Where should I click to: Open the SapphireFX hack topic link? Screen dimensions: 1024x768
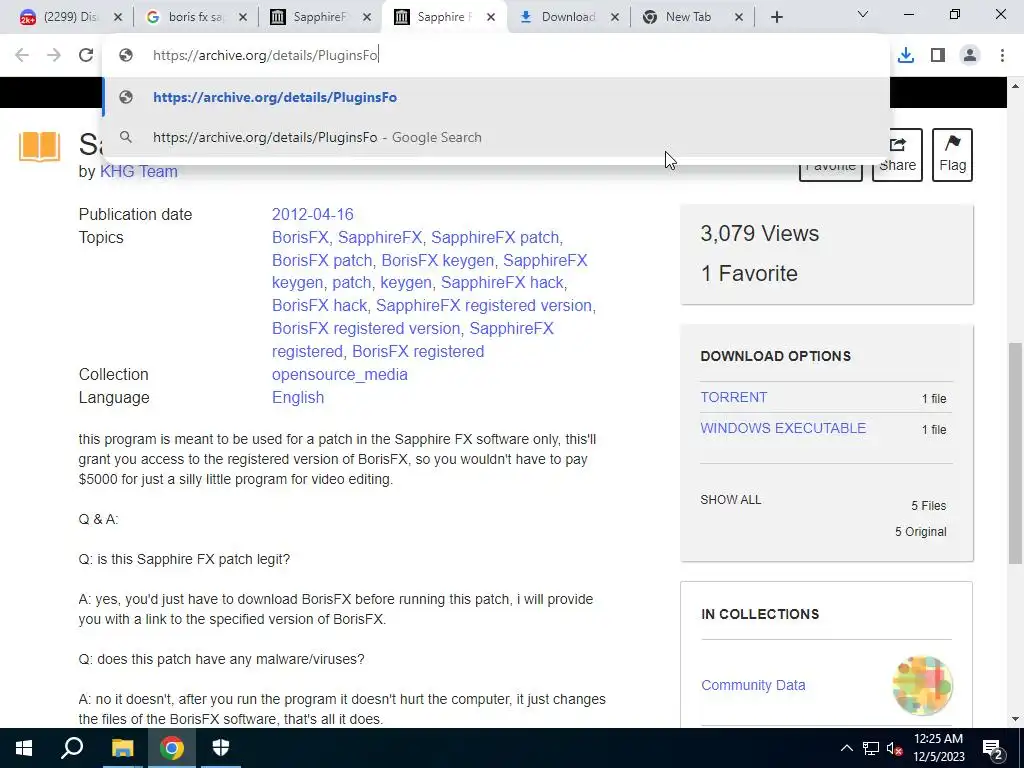[502, 283]
